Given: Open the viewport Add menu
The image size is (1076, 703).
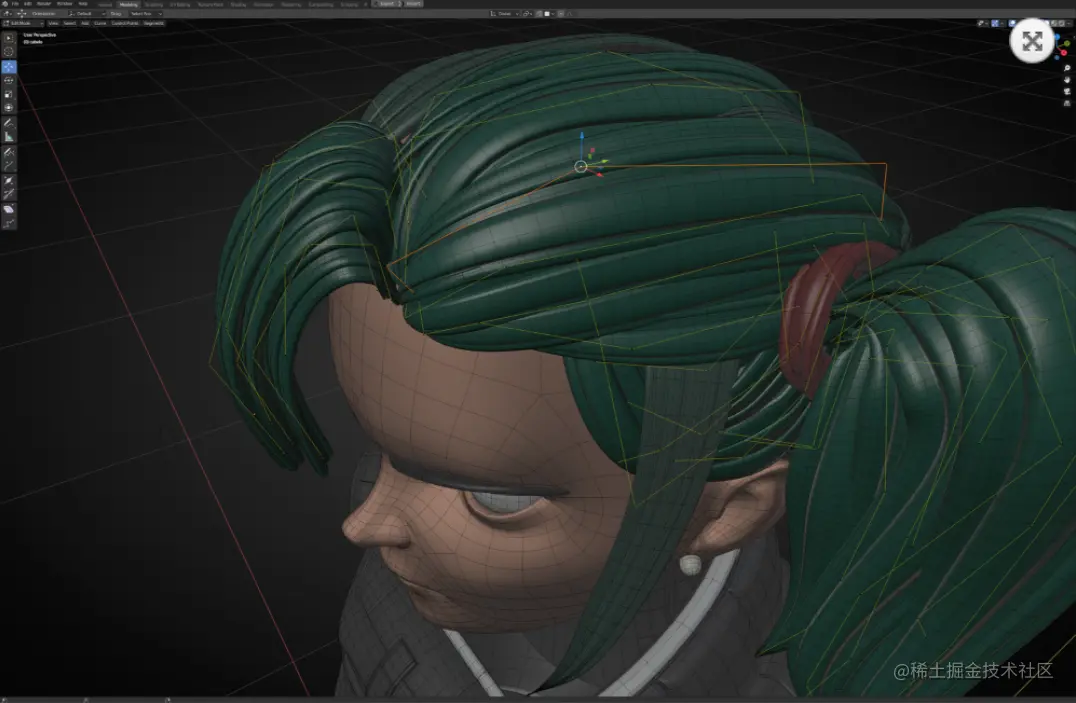Looking at the screenshot, I should tap(85, 23).
